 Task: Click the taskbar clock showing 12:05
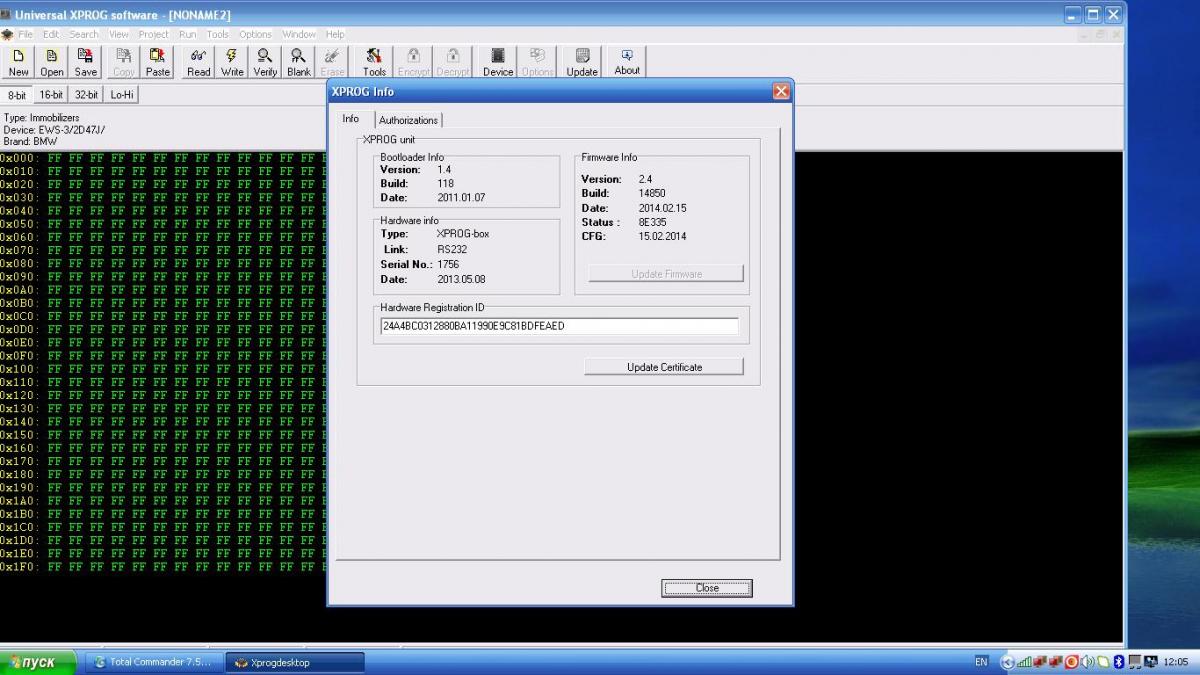(1176, 662)
